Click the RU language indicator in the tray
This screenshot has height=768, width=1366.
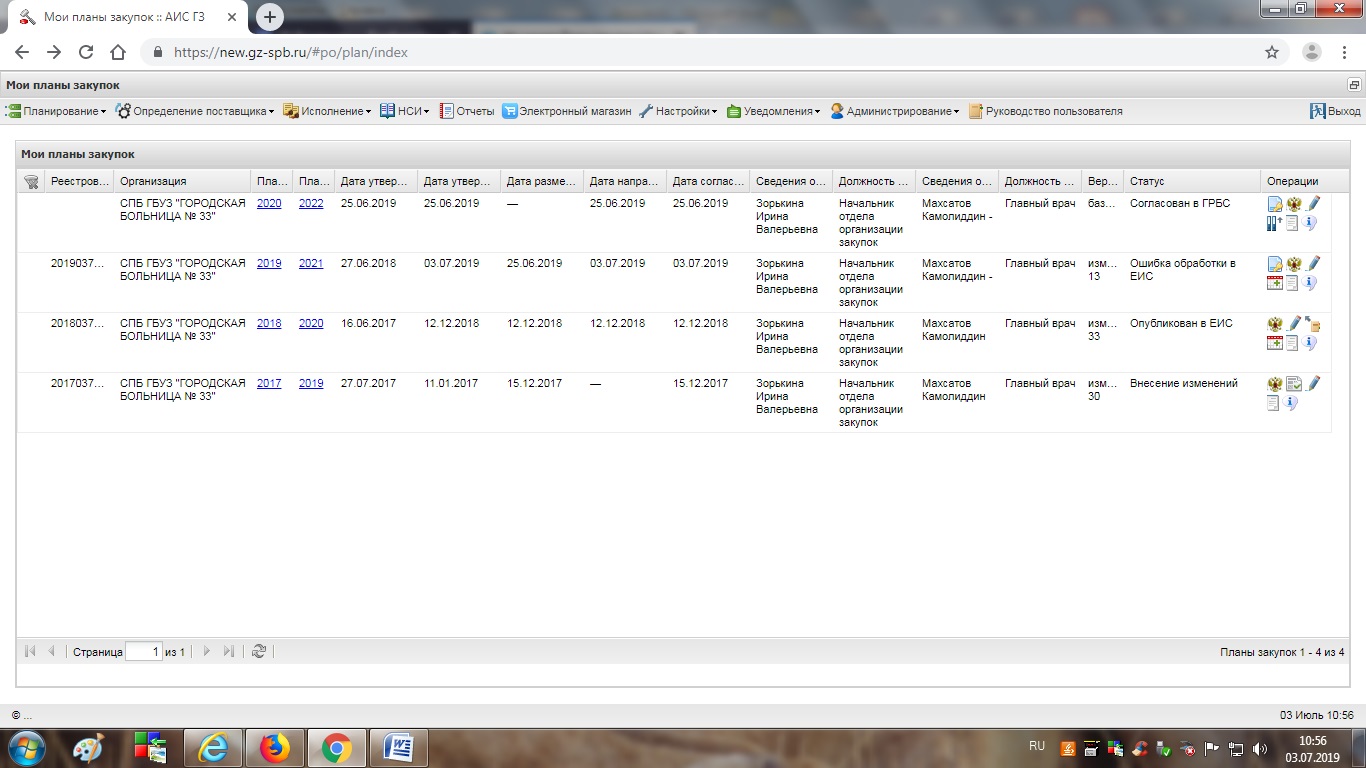(1037, 746)
